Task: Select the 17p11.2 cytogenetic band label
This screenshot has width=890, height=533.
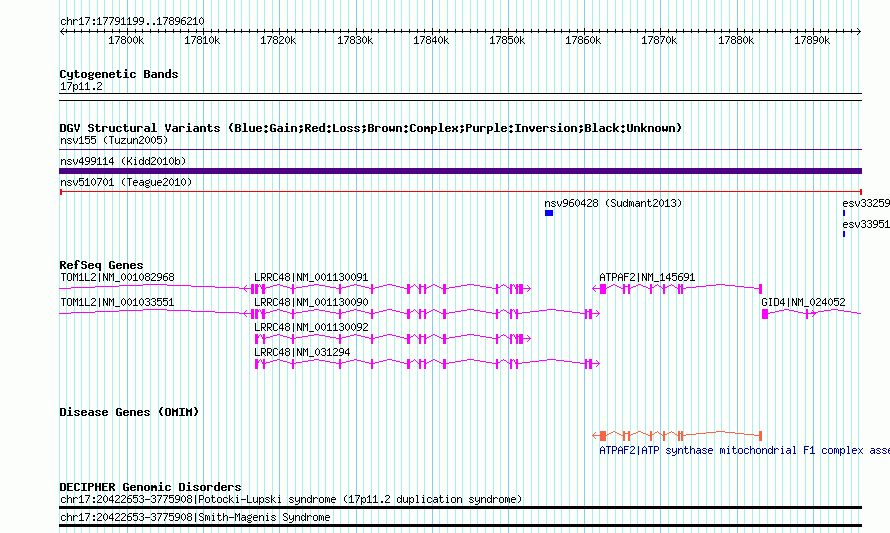Action: [81, 87]
